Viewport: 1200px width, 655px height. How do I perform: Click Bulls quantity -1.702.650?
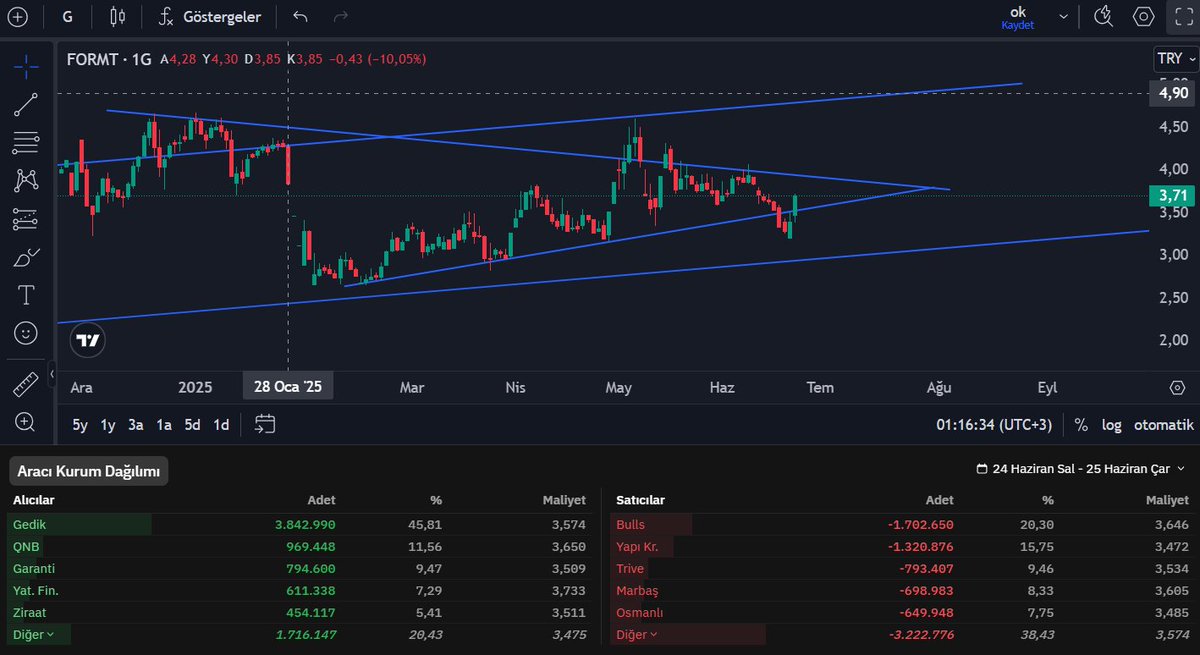[919, 524]
